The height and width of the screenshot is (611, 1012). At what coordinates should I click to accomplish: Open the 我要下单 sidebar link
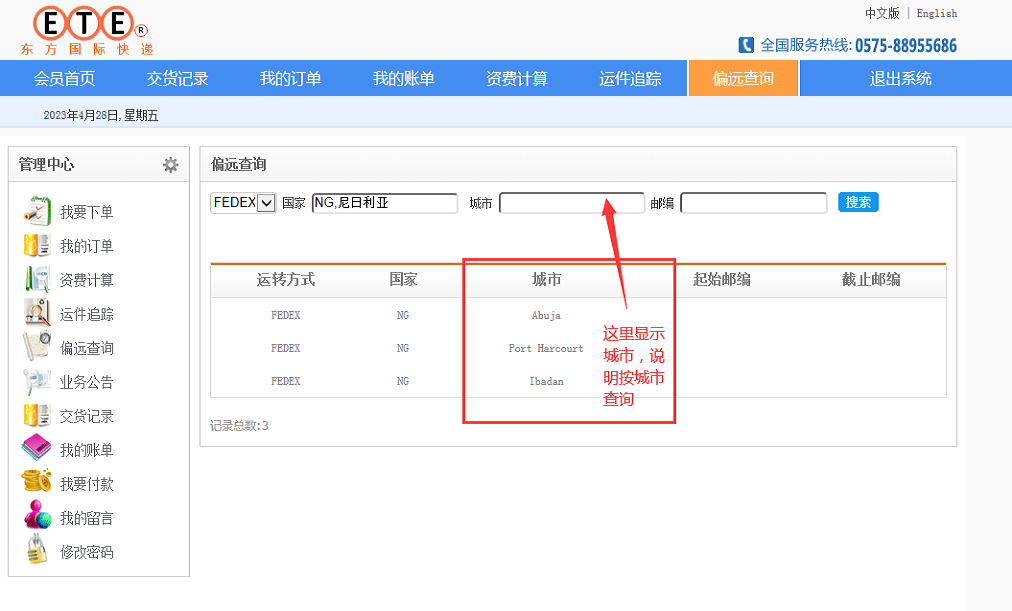point(86,212)
